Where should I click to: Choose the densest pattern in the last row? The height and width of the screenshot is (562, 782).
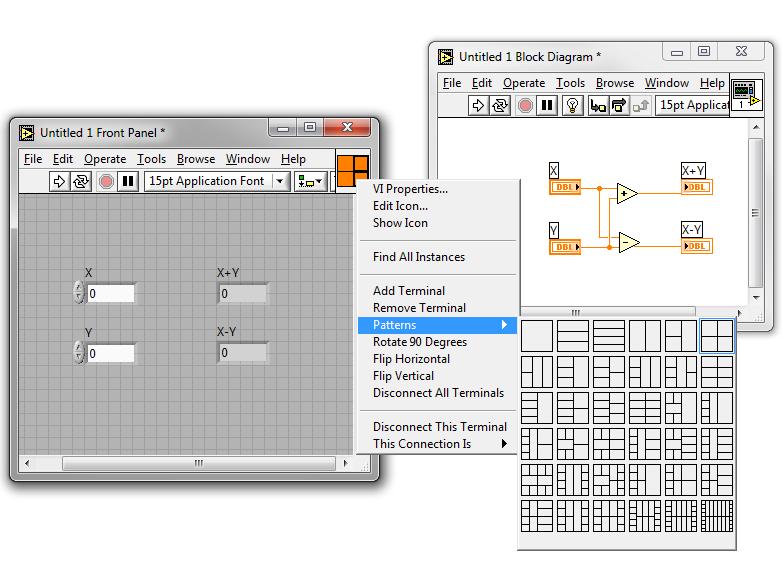[x=717, y=516]
